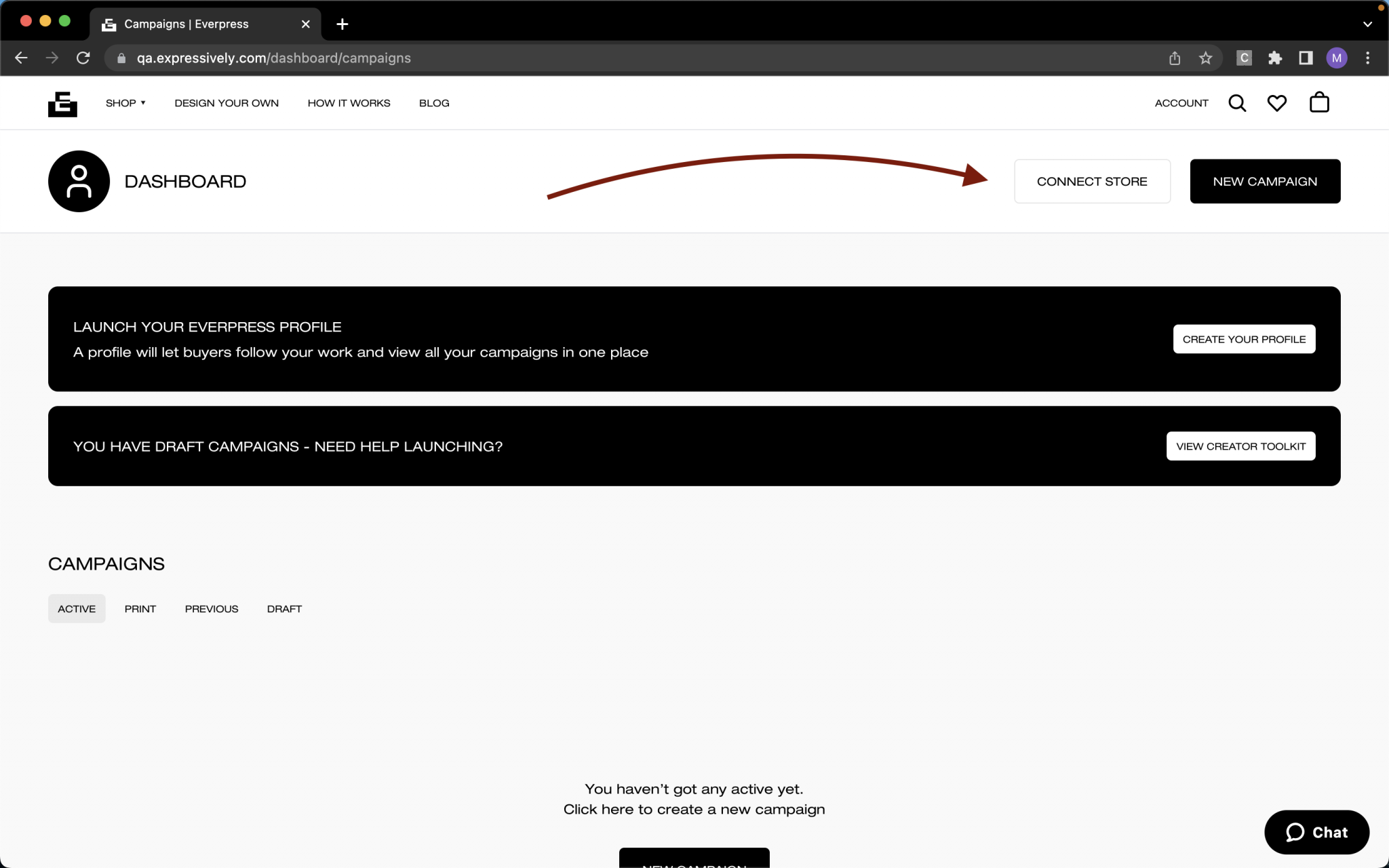1389x868 pixels.
Task: Click the browser window chevron control
Action: [1366, 24]
